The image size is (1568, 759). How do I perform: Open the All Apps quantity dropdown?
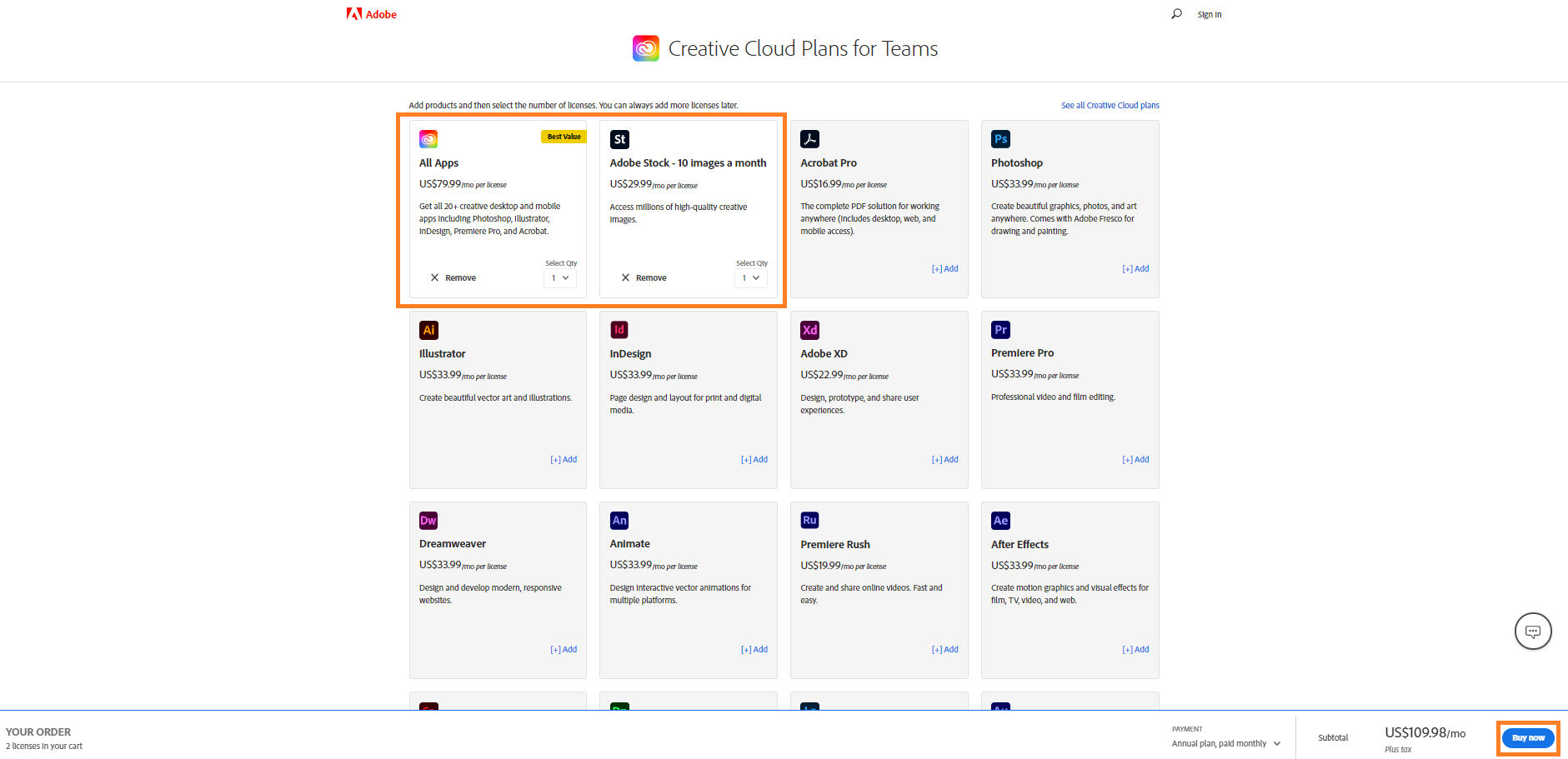pyautogui.click(x=560, y=278)
